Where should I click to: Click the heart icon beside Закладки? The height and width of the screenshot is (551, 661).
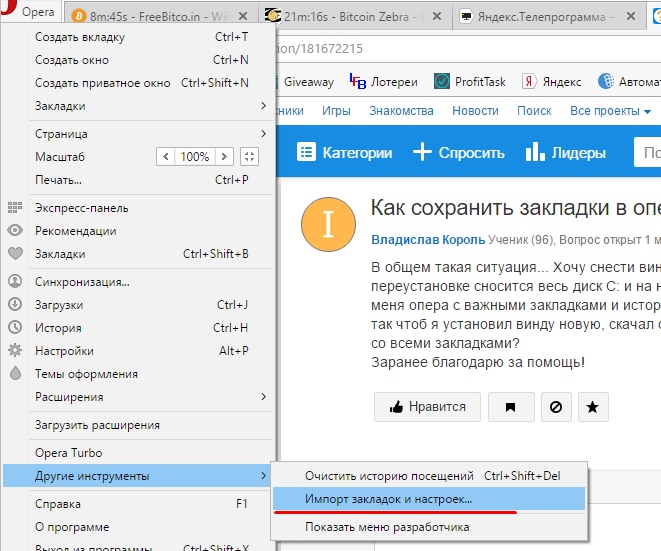coord(15,253)
